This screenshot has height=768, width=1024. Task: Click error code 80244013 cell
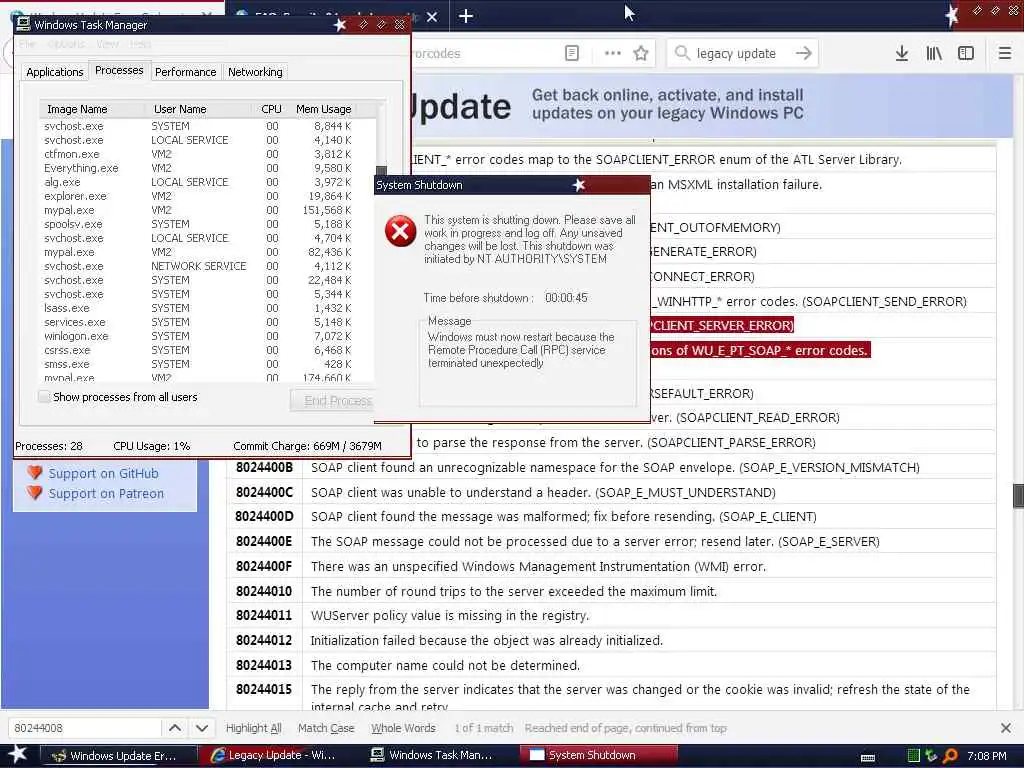(x=264, y=665)
